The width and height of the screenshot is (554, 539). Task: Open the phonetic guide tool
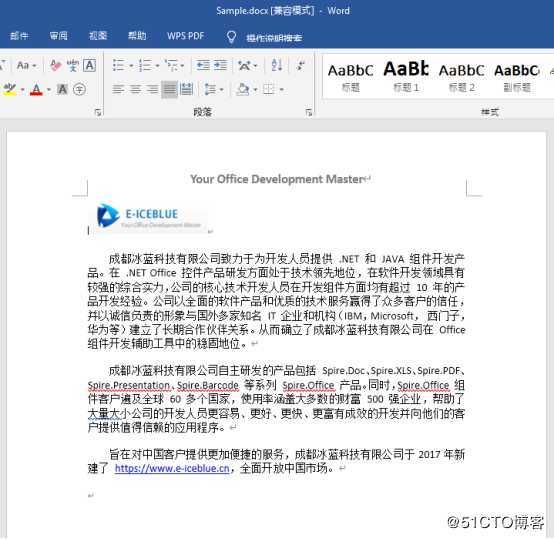[73, 65]
